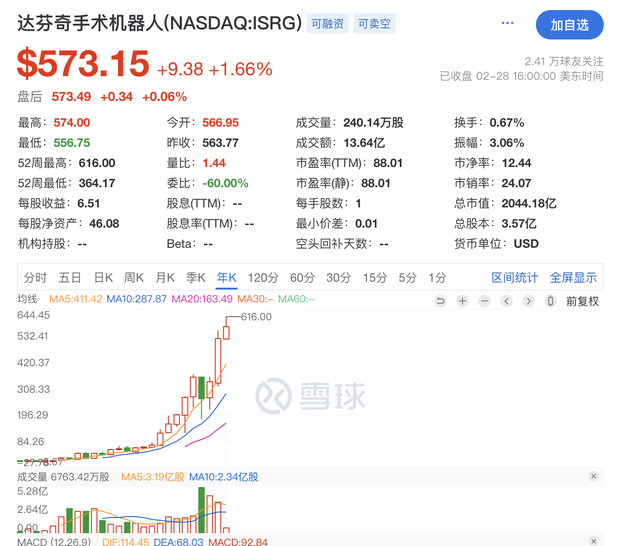
Task: Click the 换手 value 0.67%
Action: click(x=507, y=123)
